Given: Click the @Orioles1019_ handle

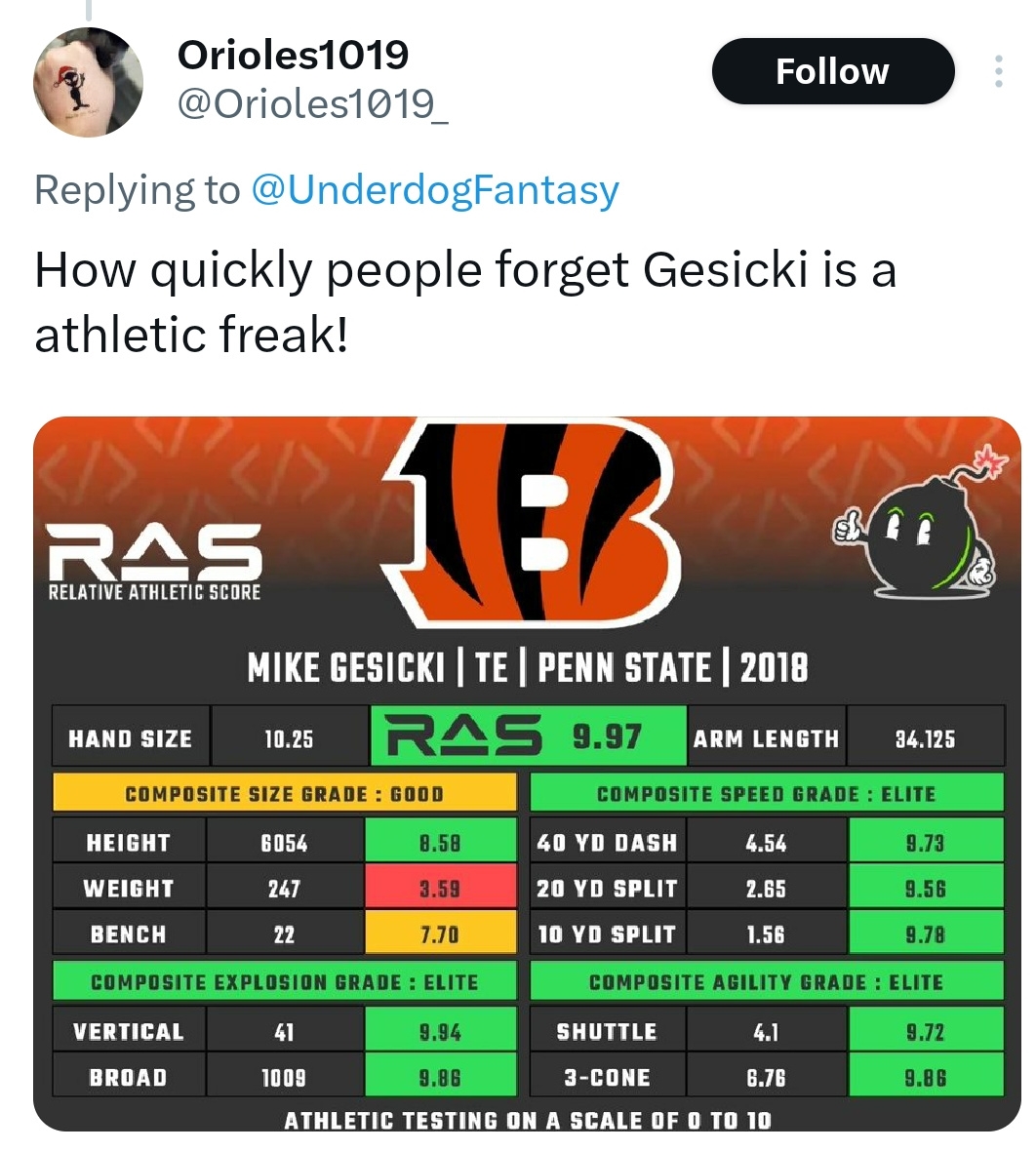Looking at the screenshot, I should [313, 103].
